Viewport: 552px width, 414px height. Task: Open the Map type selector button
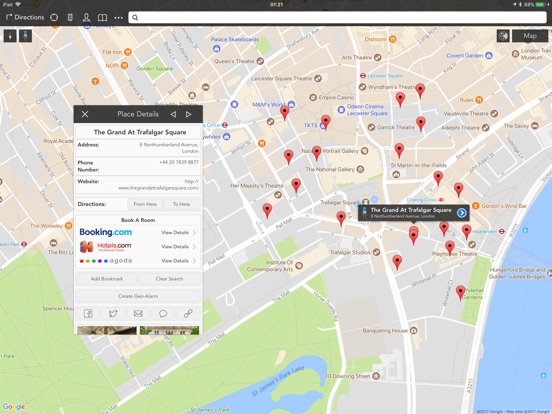530,36
